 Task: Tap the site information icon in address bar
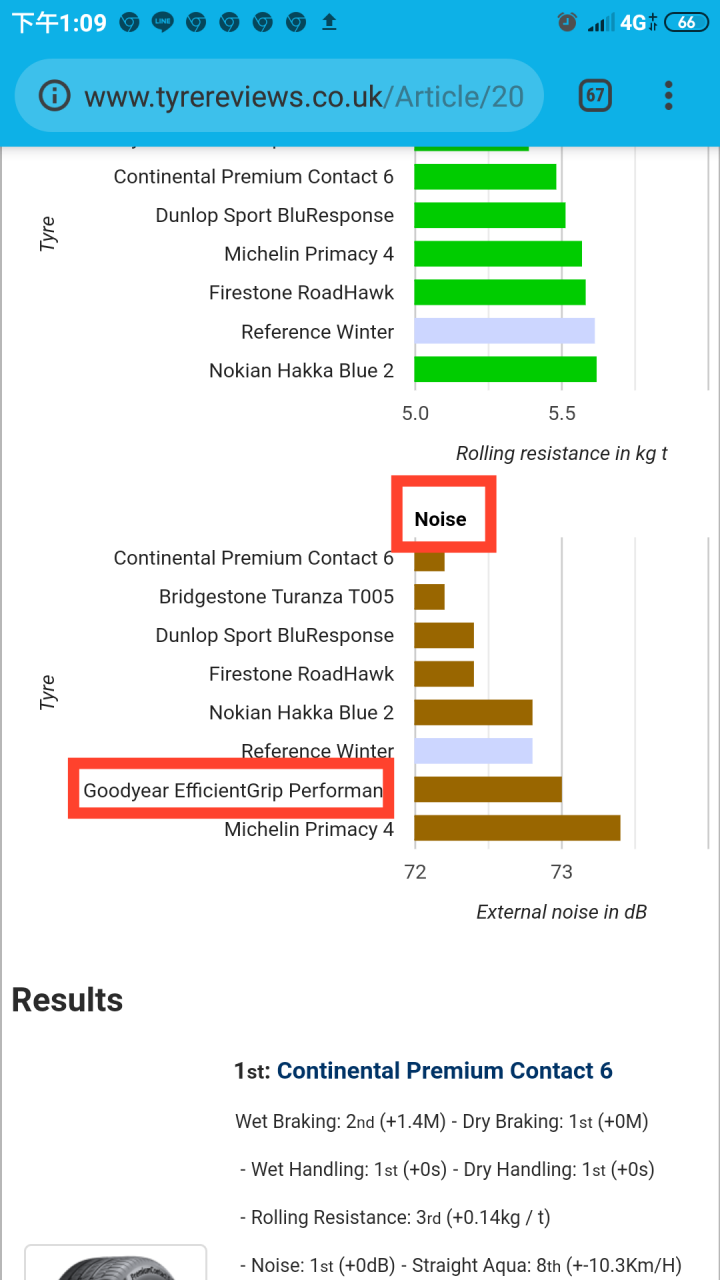click(54, 96)
